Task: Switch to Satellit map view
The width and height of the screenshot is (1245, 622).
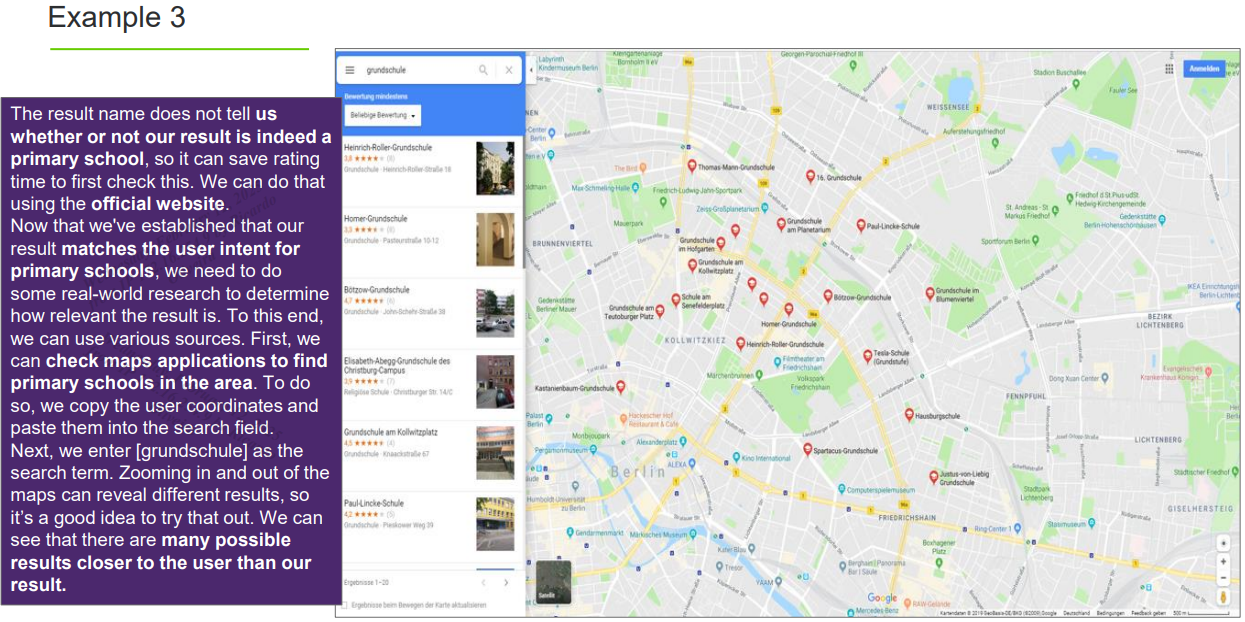Action: [x=553, y=580]
